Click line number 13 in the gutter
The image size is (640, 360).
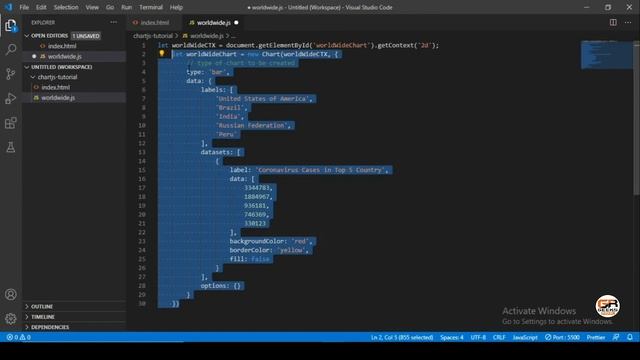(142, 152)
